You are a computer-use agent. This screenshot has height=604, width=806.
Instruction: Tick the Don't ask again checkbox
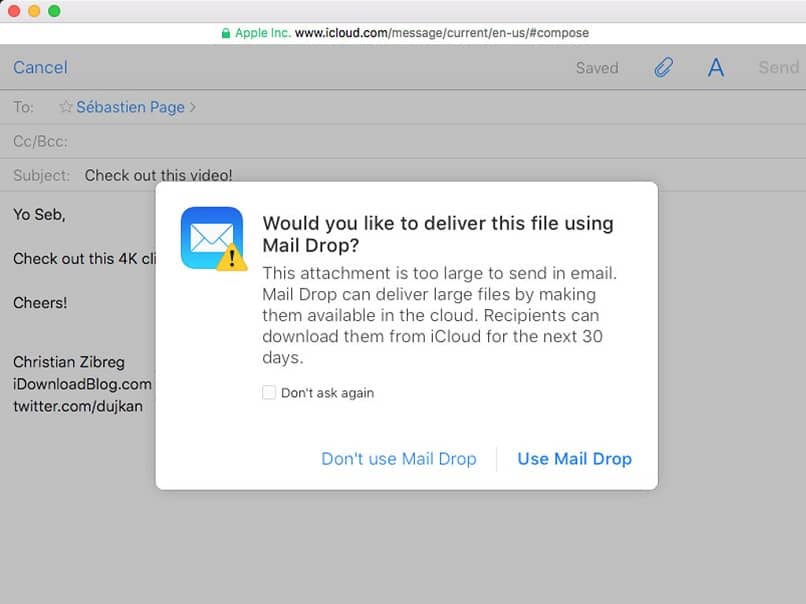(269, 393)
